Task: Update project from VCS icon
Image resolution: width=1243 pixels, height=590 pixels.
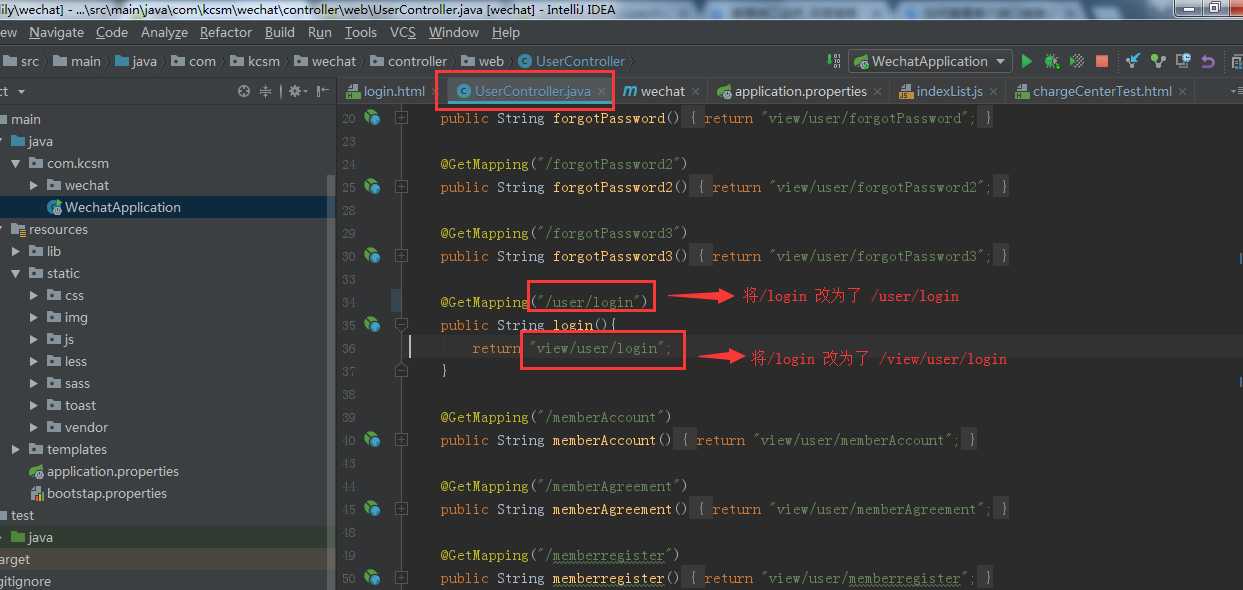Action: tap(1133, 61)
